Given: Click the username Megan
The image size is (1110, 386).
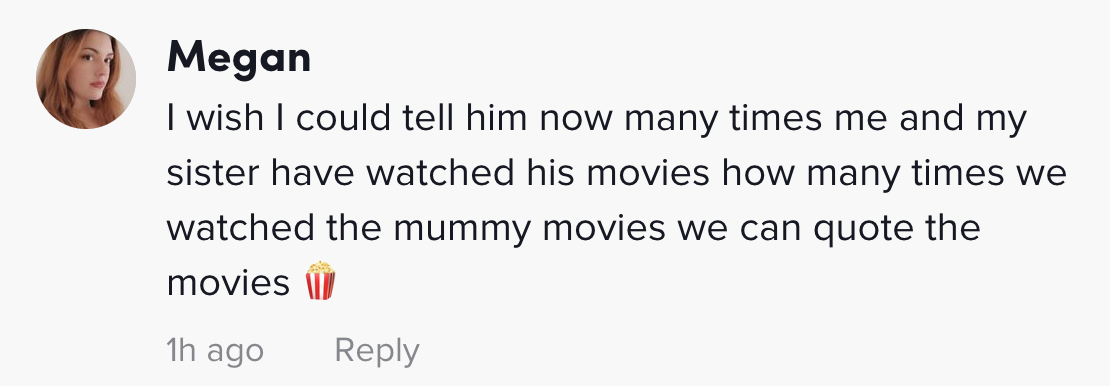Looking at the screenshot, I should [239, 57].
